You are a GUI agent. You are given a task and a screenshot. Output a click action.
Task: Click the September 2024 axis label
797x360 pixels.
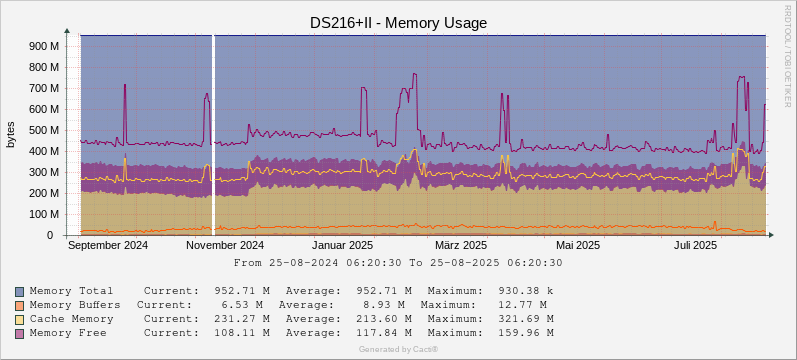pyautogui.click(x=108, y=245)
